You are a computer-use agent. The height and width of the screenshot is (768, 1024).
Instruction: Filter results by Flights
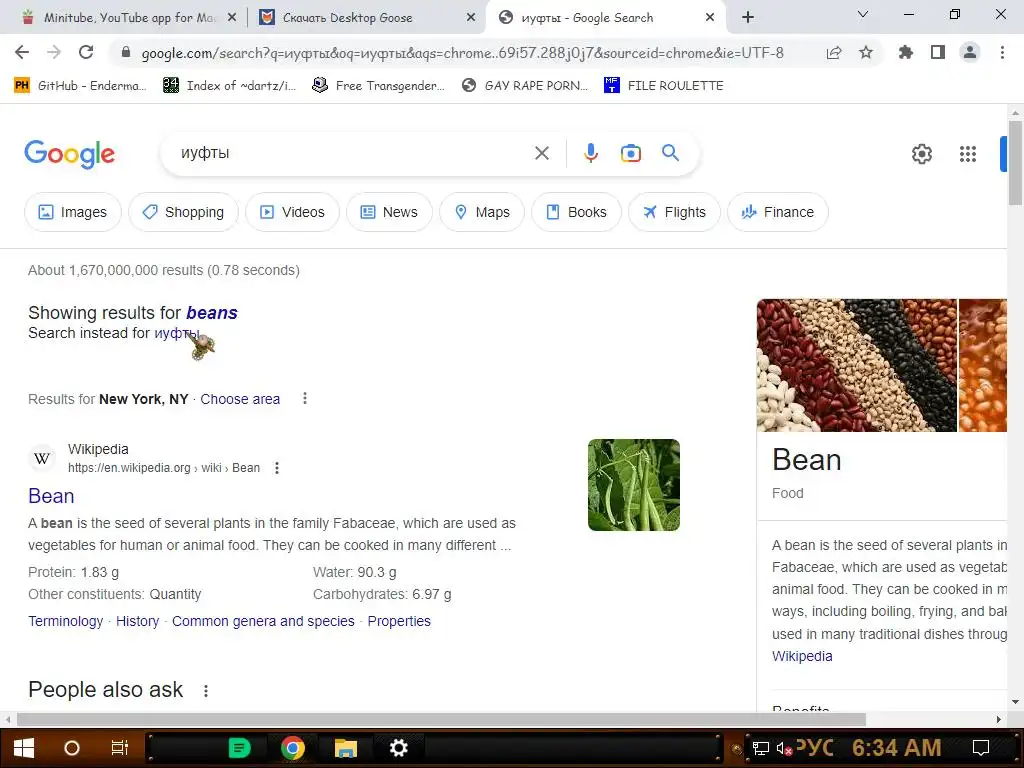(x=674, y=212)
